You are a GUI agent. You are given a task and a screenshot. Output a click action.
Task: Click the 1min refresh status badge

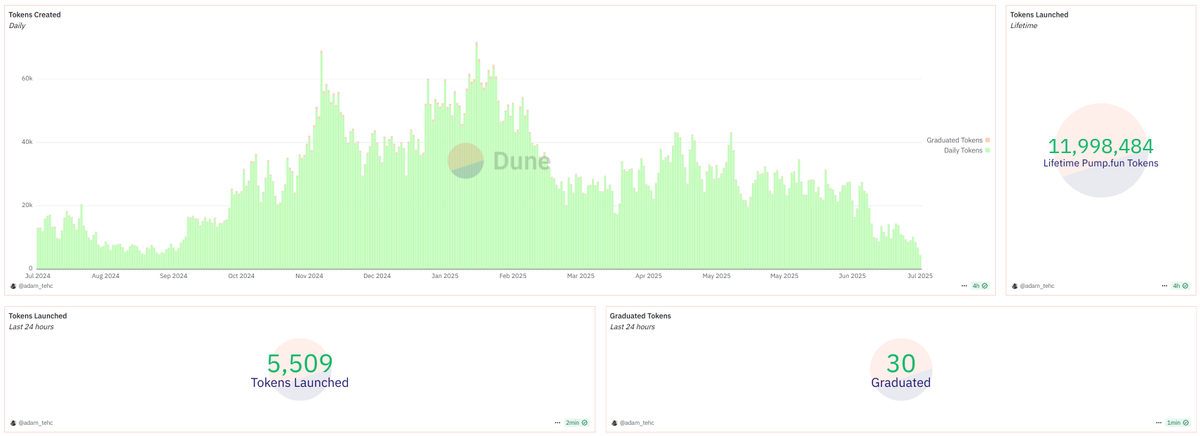pos(1178,423)
